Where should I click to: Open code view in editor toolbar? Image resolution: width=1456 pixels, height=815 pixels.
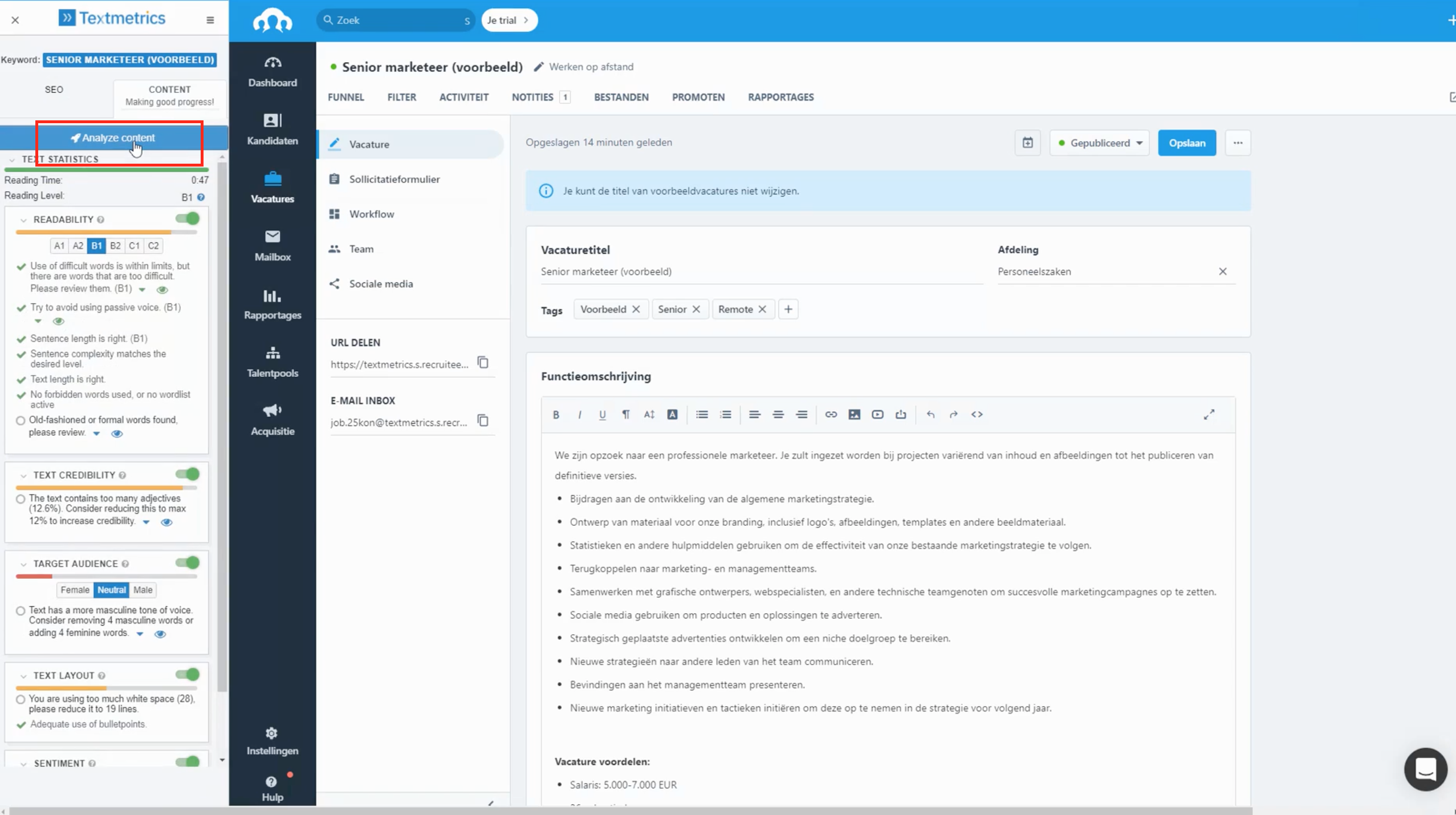(977, 415)
